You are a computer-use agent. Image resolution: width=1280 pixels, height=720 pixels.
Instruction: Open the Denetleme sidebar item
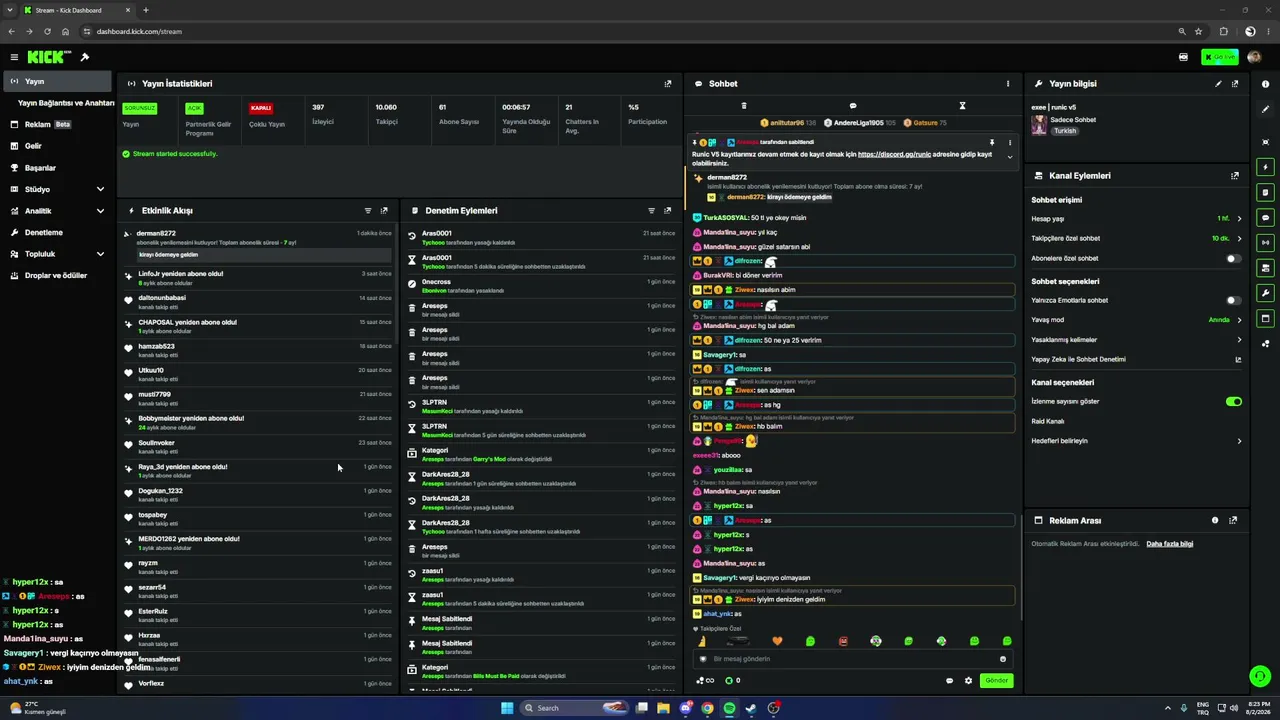click(x=57, y=233)
